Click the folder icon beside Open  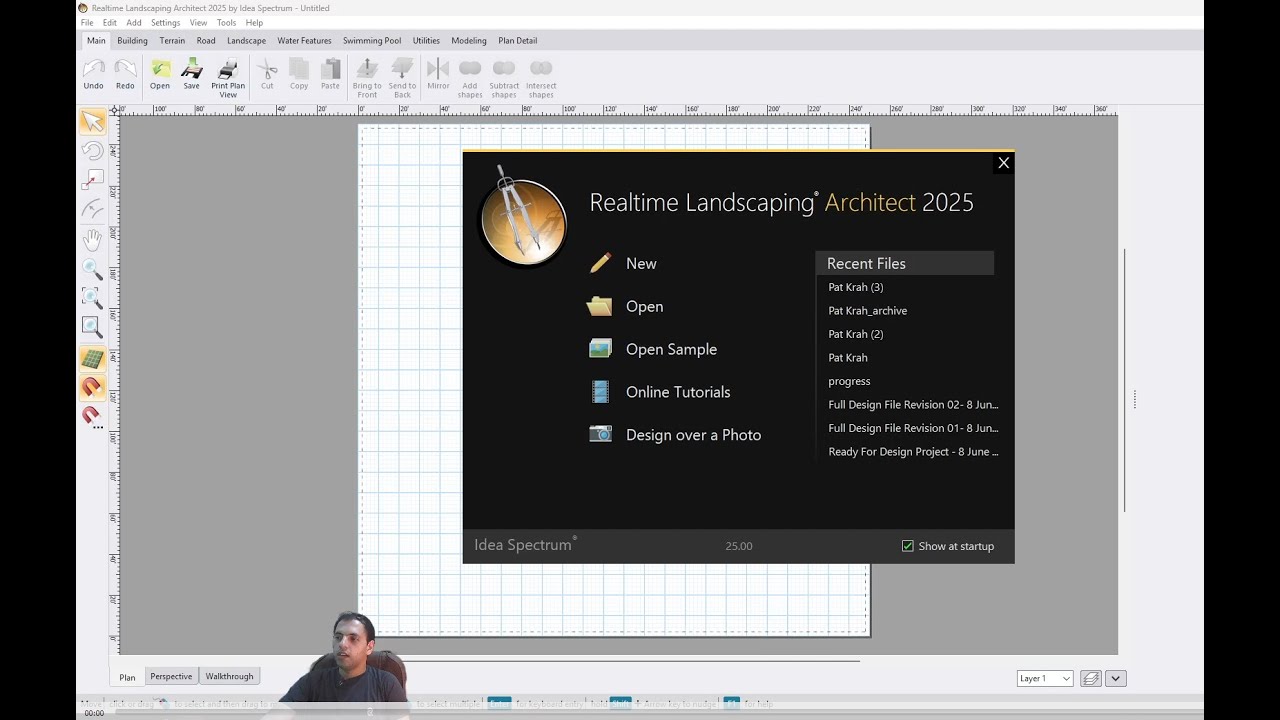point(600,306)
